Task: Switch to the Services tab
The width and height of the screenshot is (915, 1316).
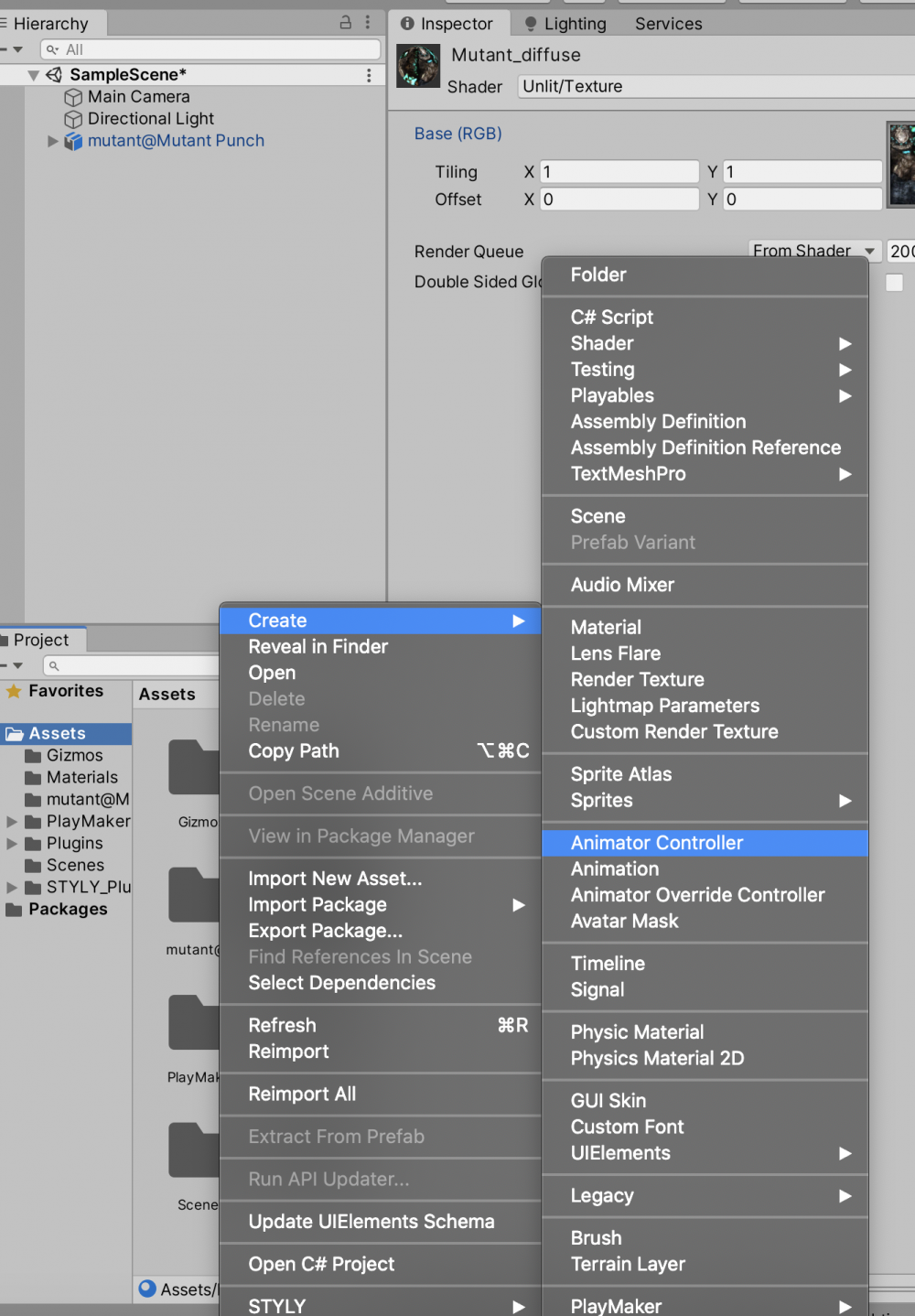Action: (669, 24)
